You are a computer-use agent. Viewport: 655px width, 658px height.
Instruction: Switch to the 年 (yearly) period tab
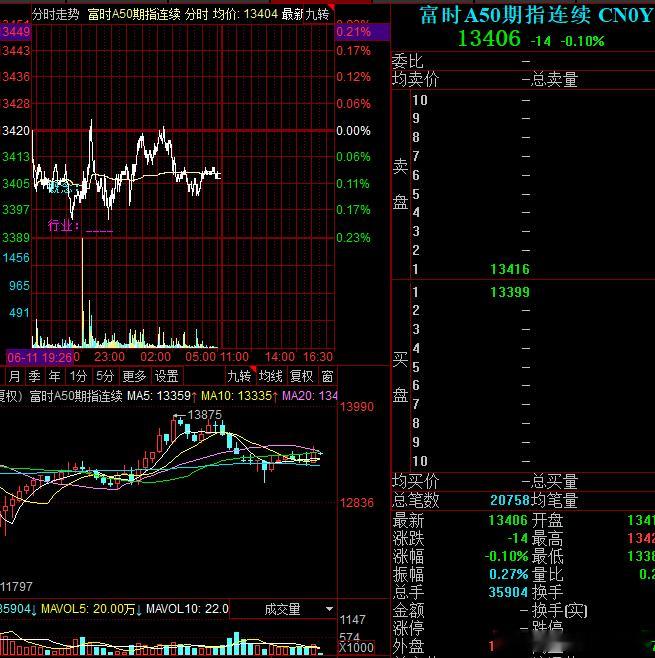55,376
